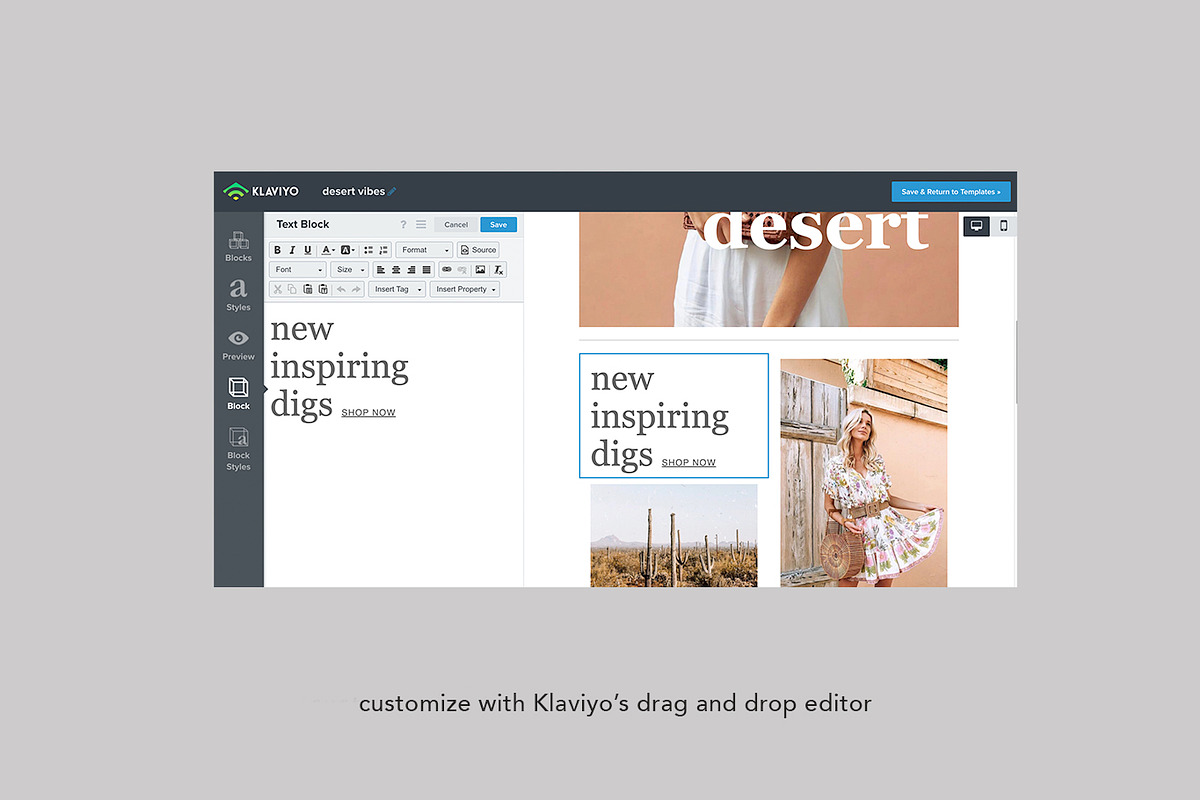Screen dimensions: 1200x800
Task: Align text right
Action: coord(411,270)
